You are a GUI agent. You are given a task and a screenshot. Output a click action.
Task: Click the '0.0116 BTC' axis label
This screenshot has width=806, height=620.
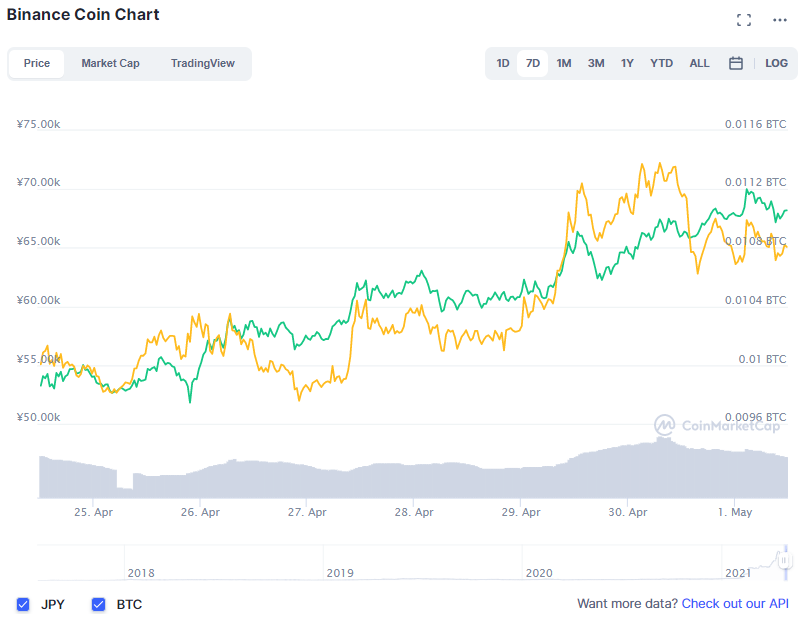(x=756, y=124)
